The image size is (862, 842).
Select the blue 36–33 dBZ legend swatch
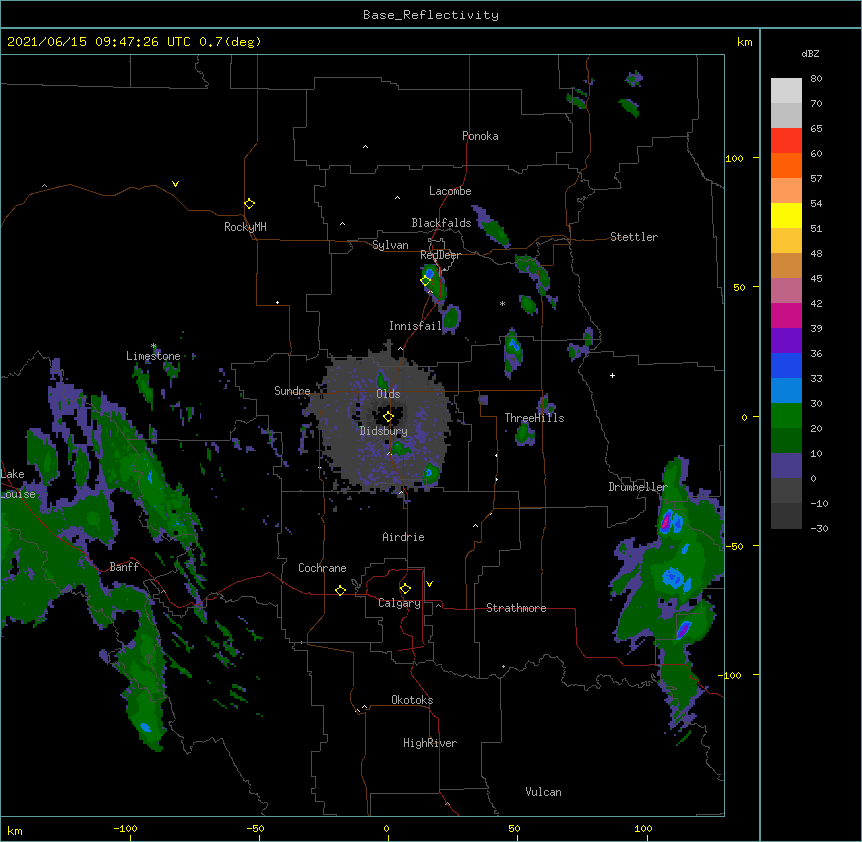coord(786,365)
